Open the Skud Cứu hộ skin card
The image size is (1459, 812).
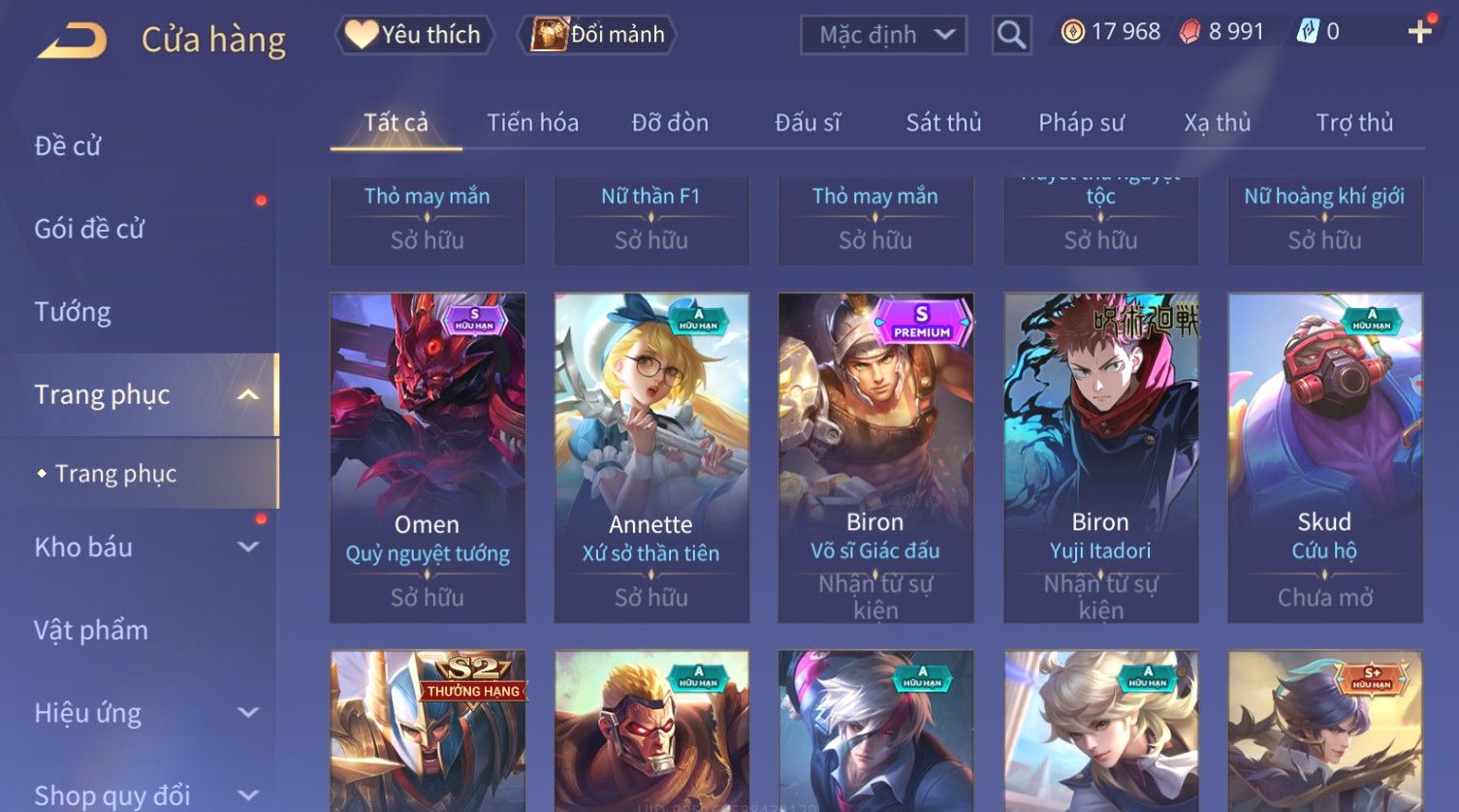pos(1324,457)
